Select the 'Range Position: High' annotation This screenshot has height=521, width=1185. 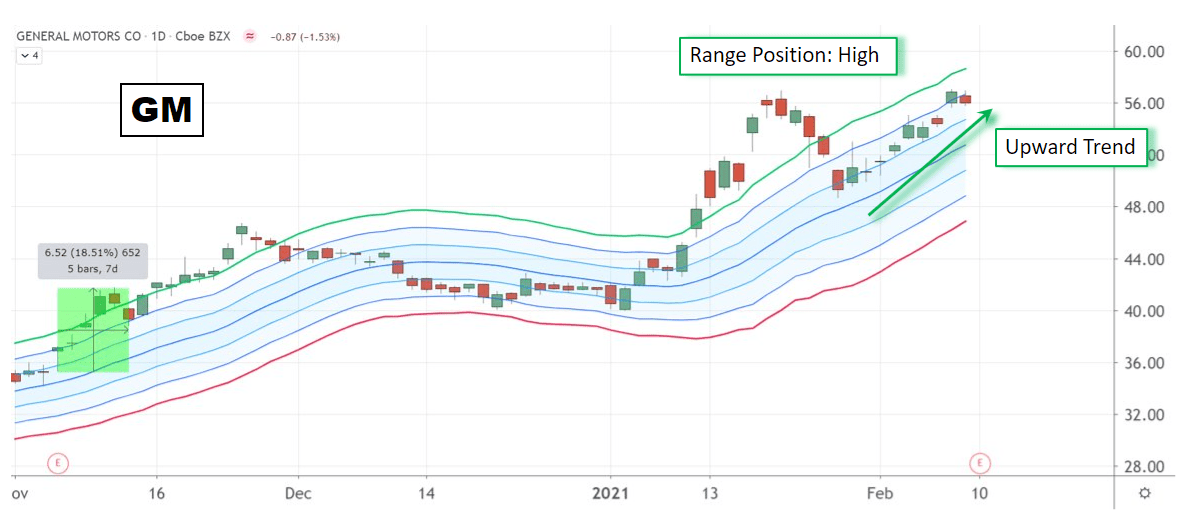787,56
